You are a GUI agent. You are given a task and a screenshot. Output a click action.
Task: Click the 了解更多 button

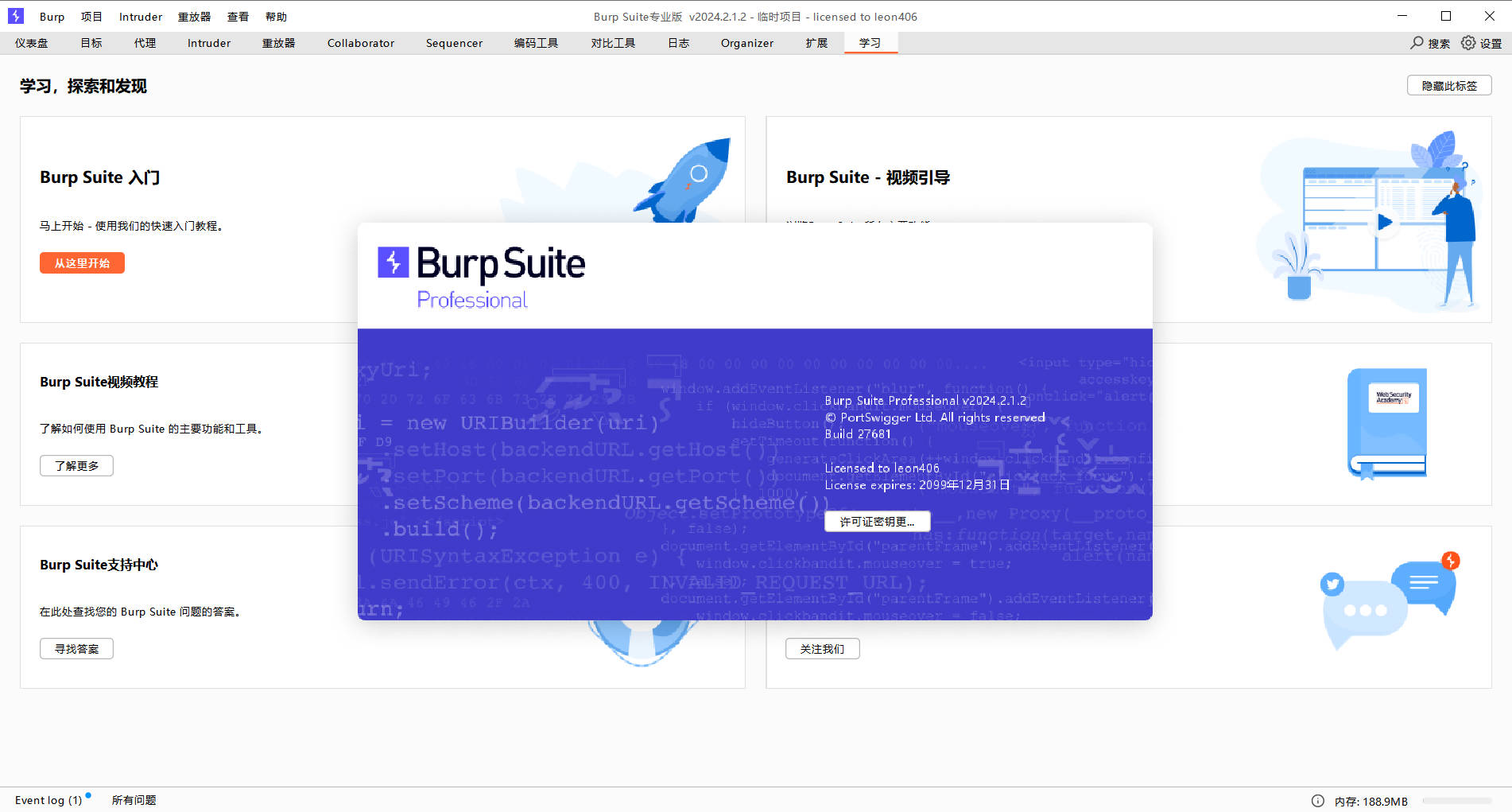point(76,466)
